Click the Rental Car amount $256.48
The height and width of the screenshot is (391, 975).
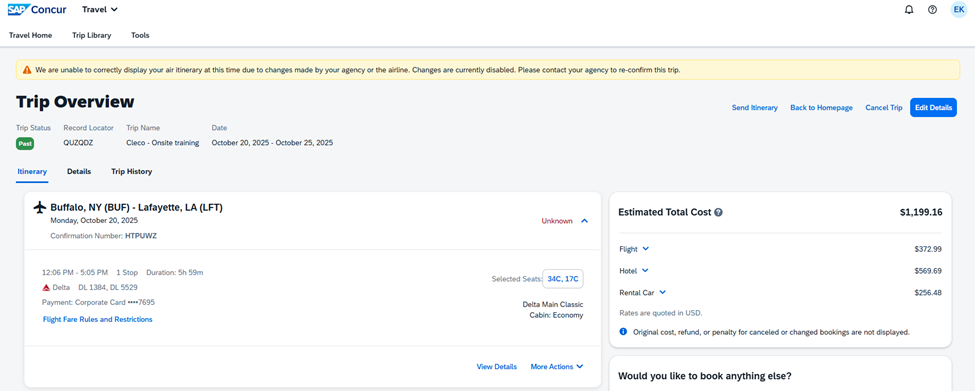coord(928,293)
